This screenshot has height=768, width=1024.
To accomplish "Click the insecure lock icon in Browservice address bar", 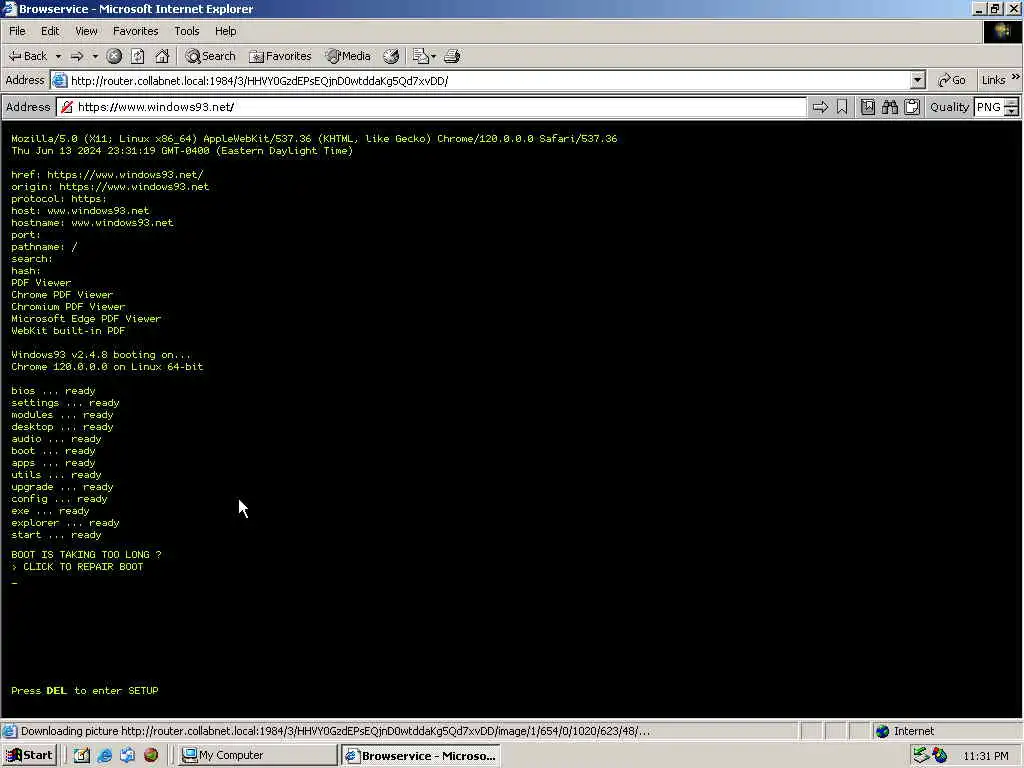I will pos(67,107).
